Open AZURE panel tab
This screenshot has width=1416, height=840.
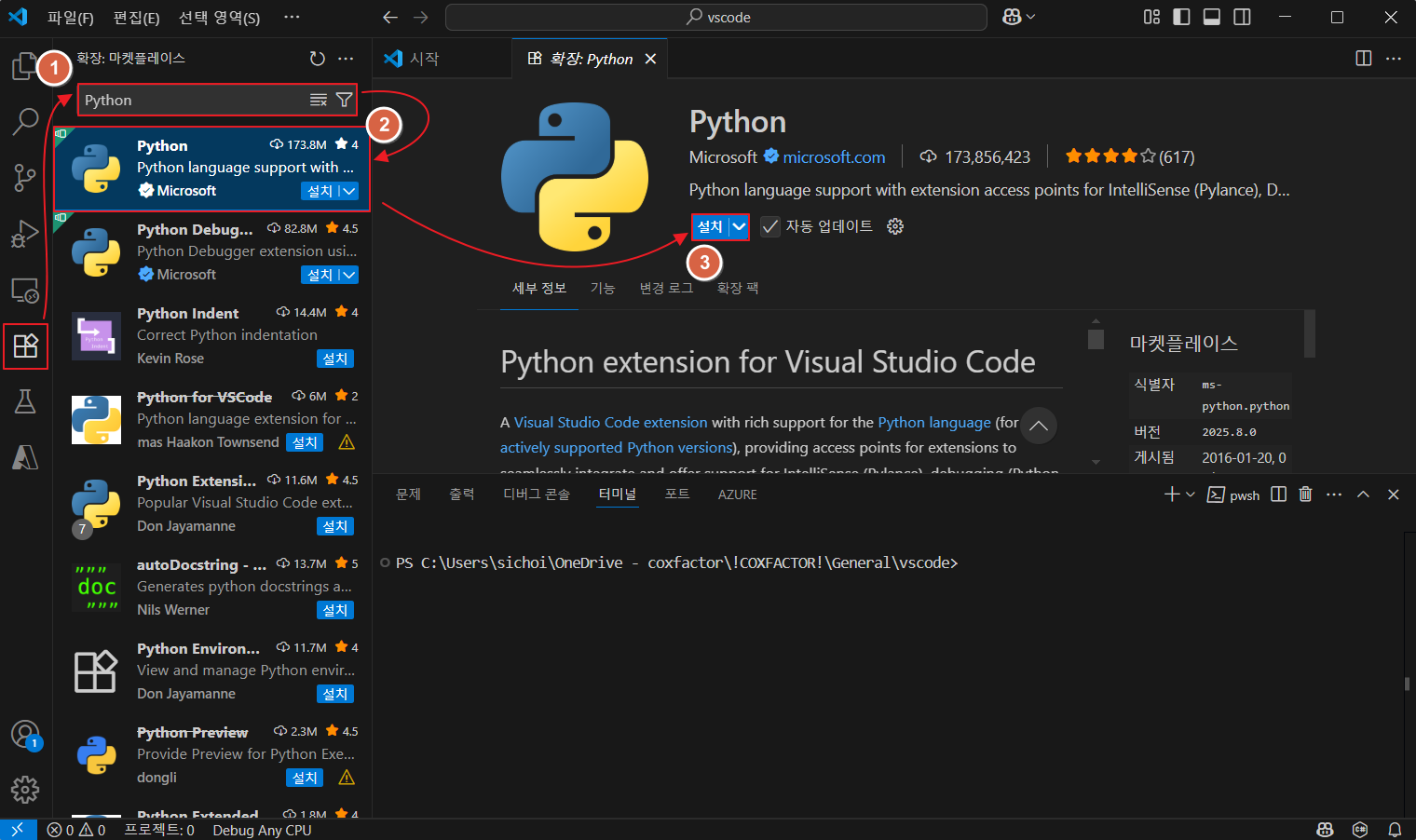738,495
